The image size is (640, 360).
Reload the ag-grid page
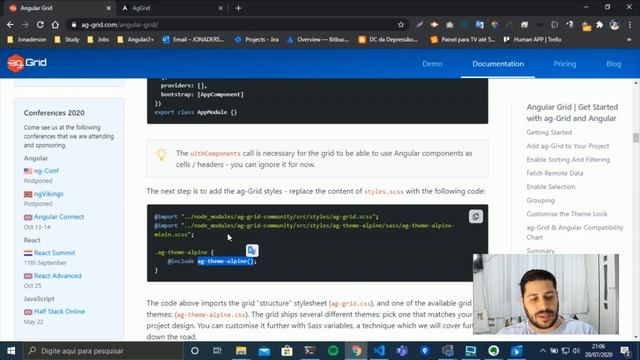coord(40,25)
